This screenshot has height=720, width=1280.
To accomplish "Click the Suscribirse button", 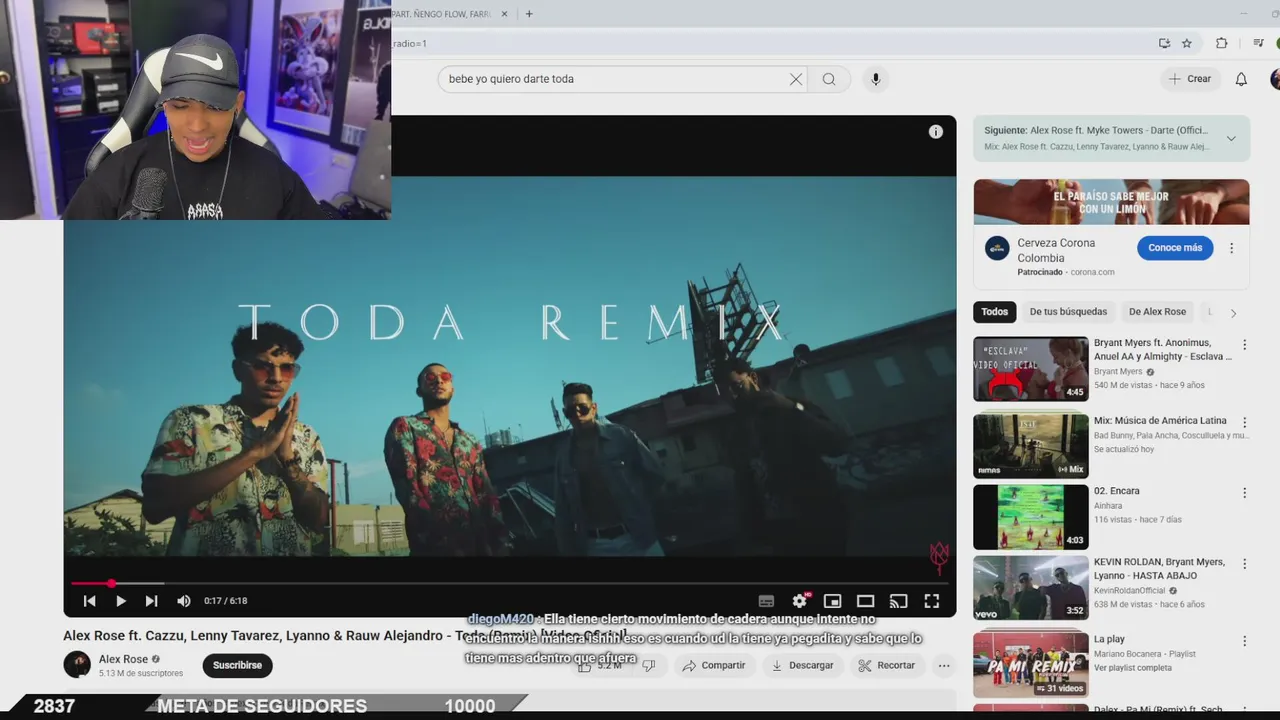I will coord(237,665).
